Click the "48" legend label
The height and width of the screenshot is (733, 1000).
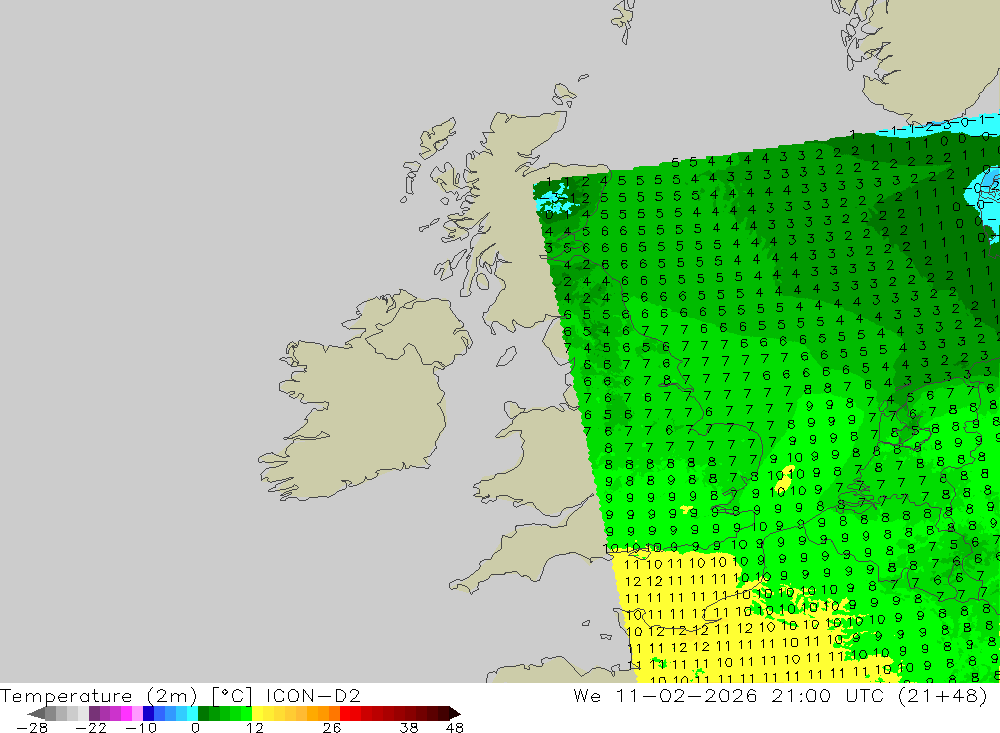(x=455, y=727)
